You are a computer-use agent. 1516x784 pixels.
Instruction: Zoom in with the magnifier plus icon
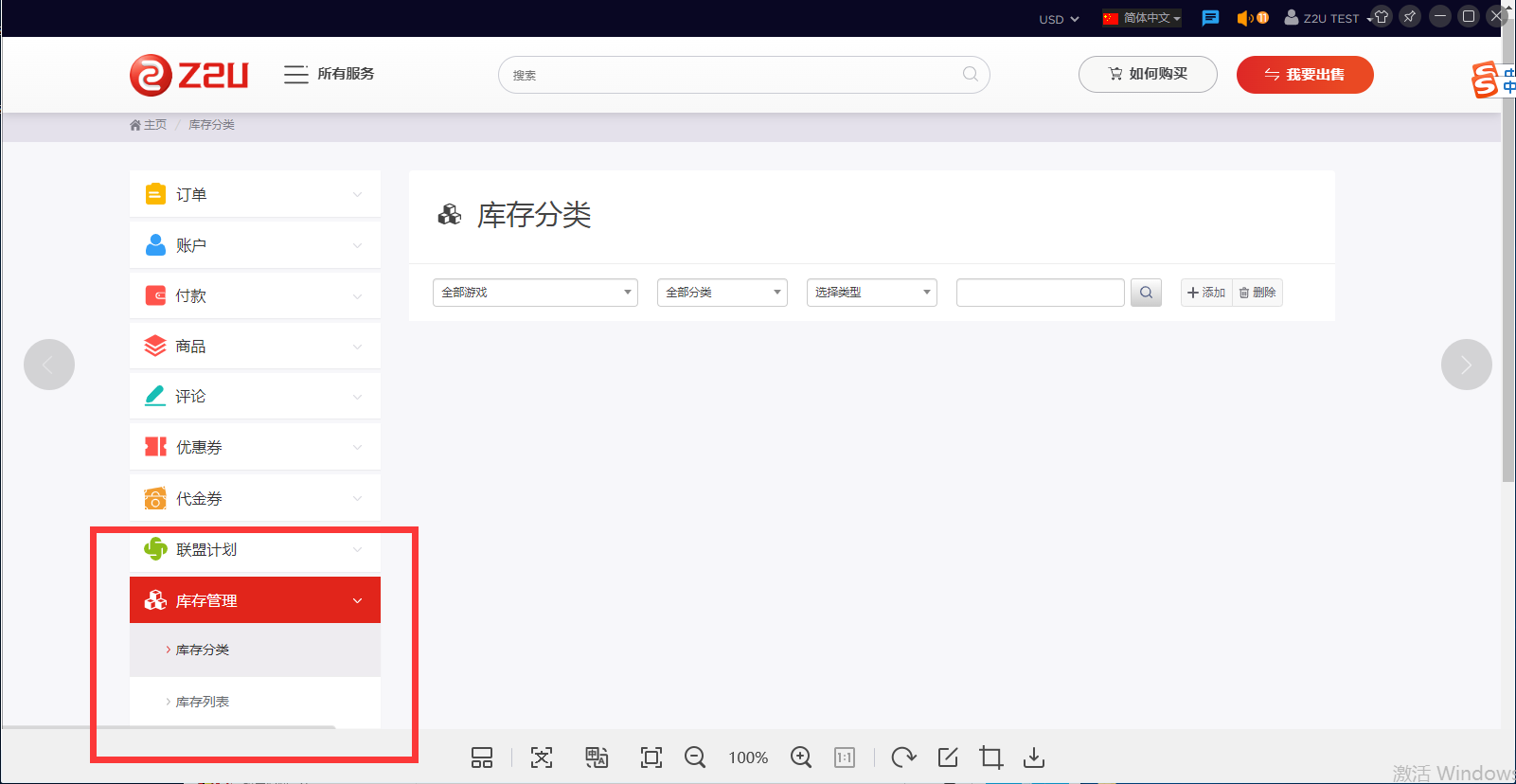click(801, 757)
